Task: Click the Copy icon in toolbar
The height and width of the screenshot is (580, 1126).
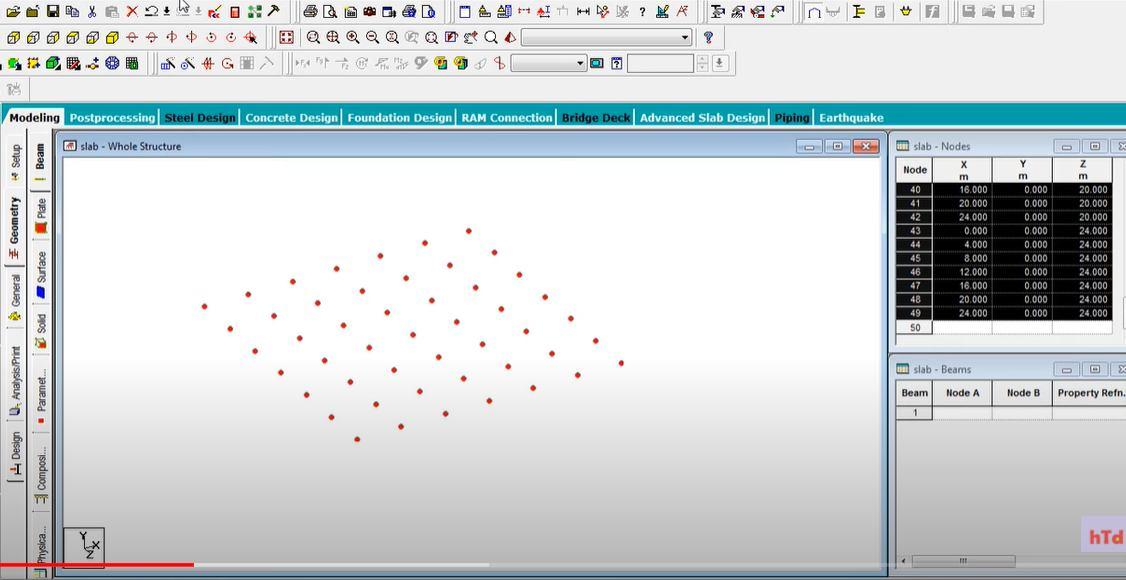Action: pyautogui.click(x=73, y=11)
